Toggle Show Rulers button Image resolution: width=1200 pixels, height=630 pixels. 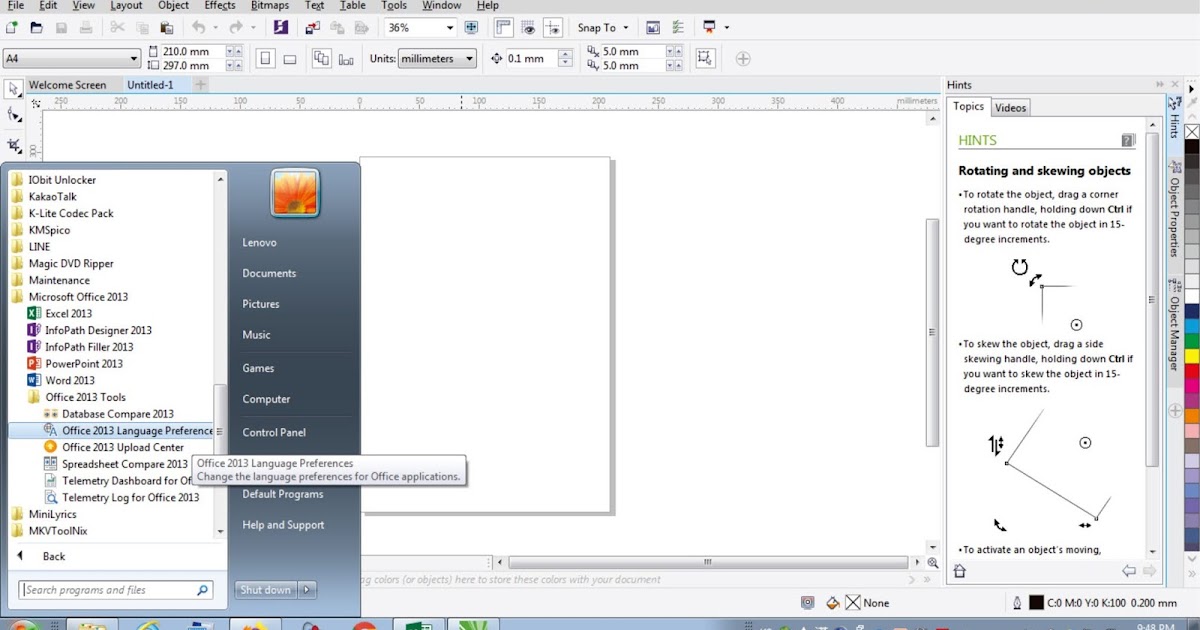[502, 28]
